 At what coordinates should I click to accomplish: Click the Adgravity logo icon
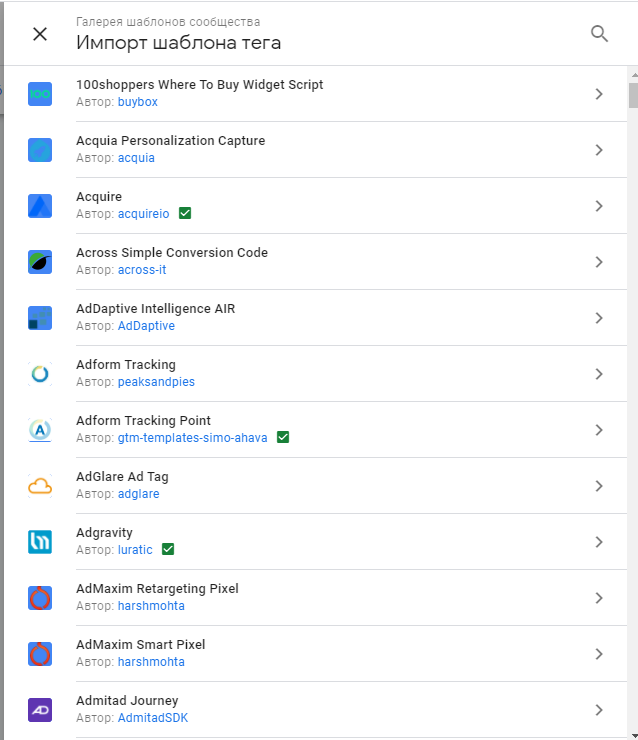(x=40, y=542)
